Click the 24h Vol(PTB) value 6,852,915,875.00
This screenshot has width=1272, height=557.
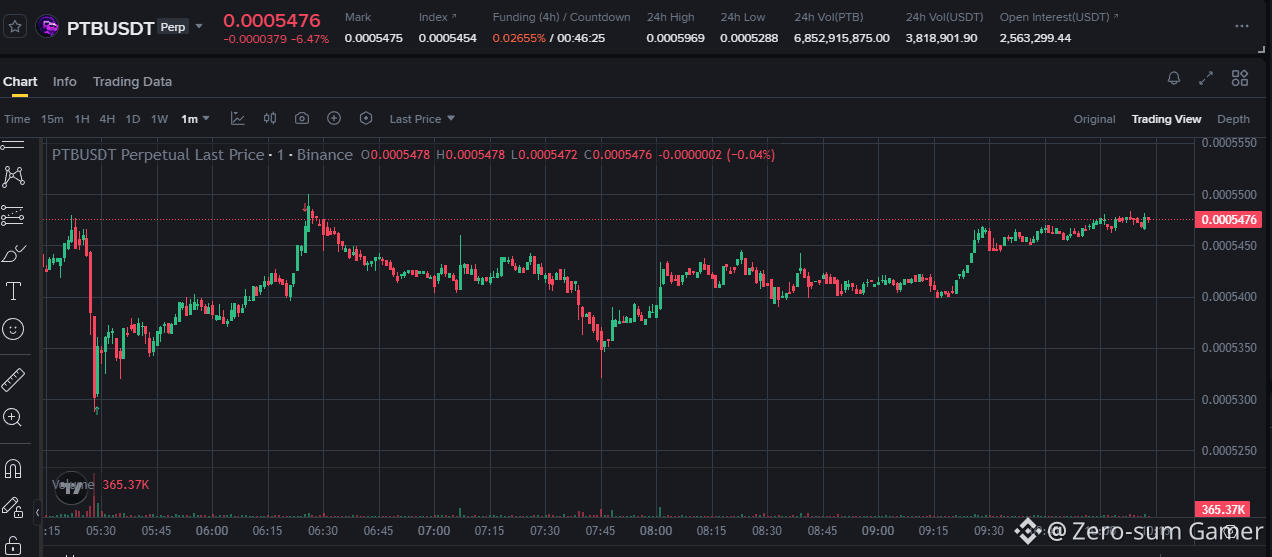click(x=841, y=38)
